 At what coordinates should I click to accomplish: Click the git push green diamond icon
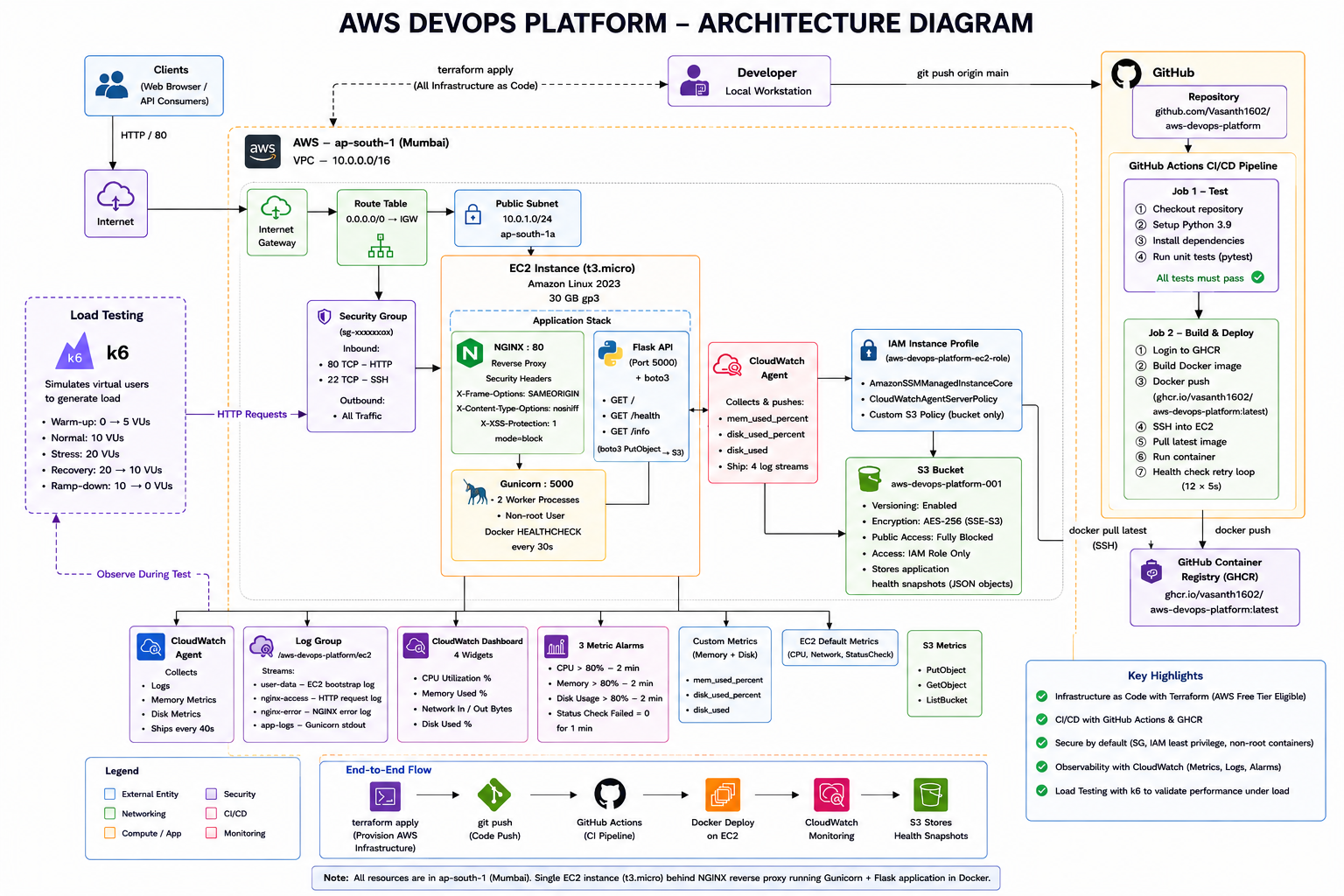click(x=494, y=794)
